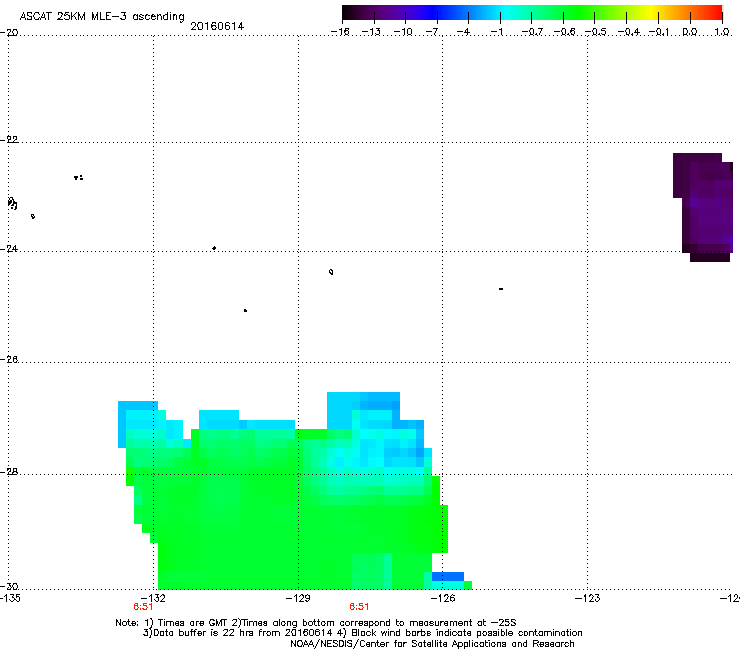
Task: Click the red 6:51 time left of -126
Action: [x=359, y=607]
